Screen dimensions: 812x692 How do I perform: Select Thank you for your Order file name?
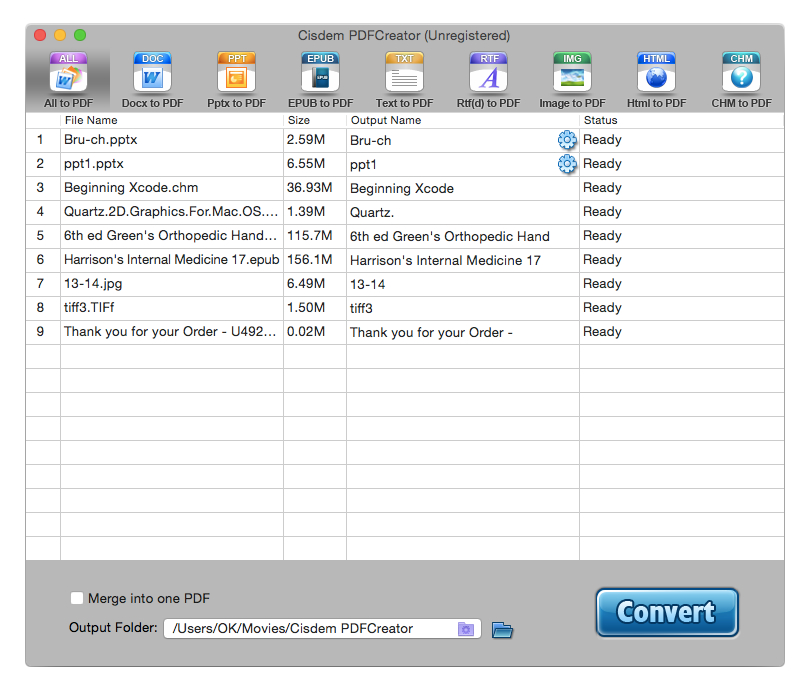tap(170, 331)
